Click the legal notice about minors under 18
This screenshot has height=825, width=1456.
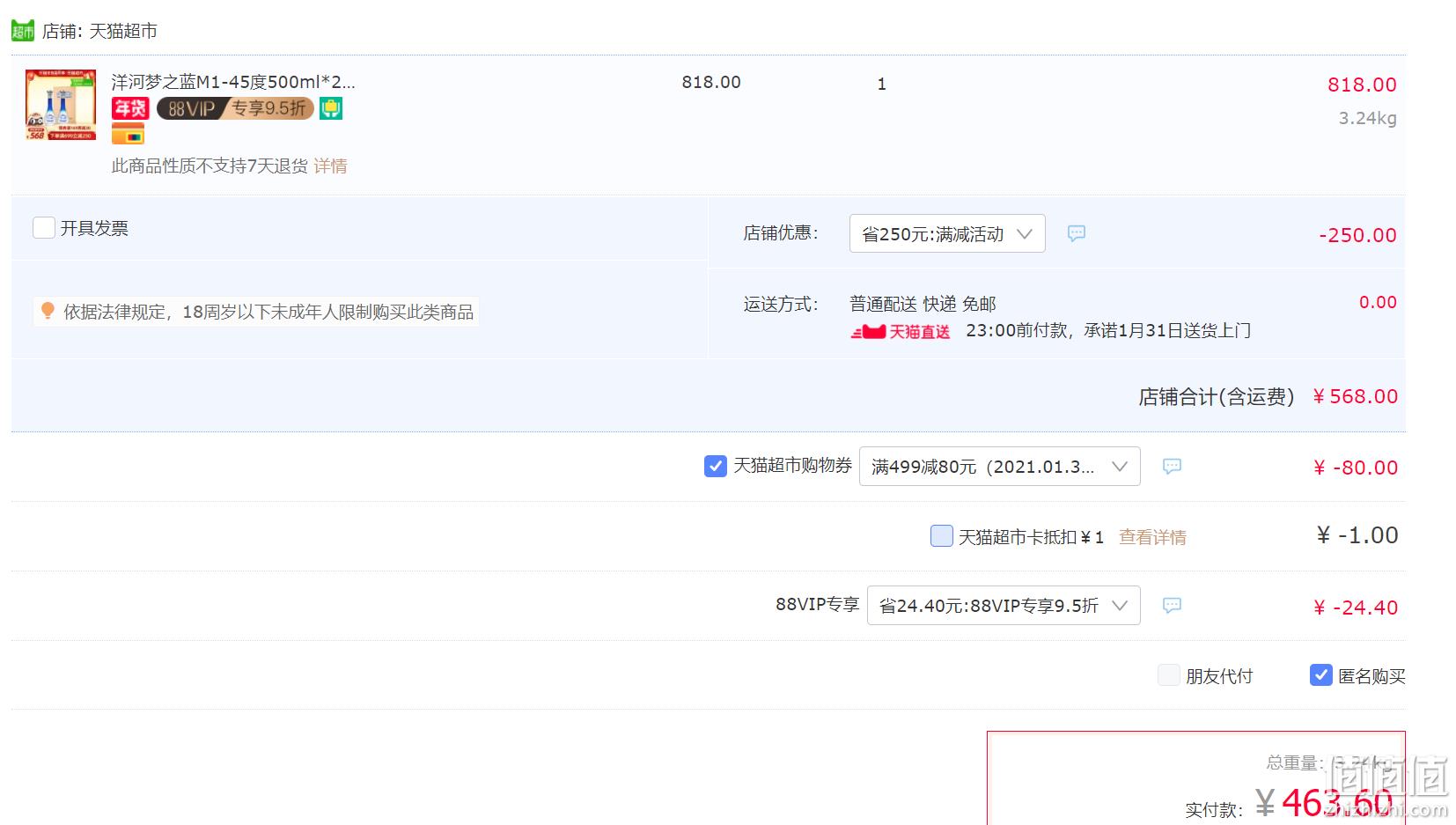pyautogui.click(x=268, y=312)
